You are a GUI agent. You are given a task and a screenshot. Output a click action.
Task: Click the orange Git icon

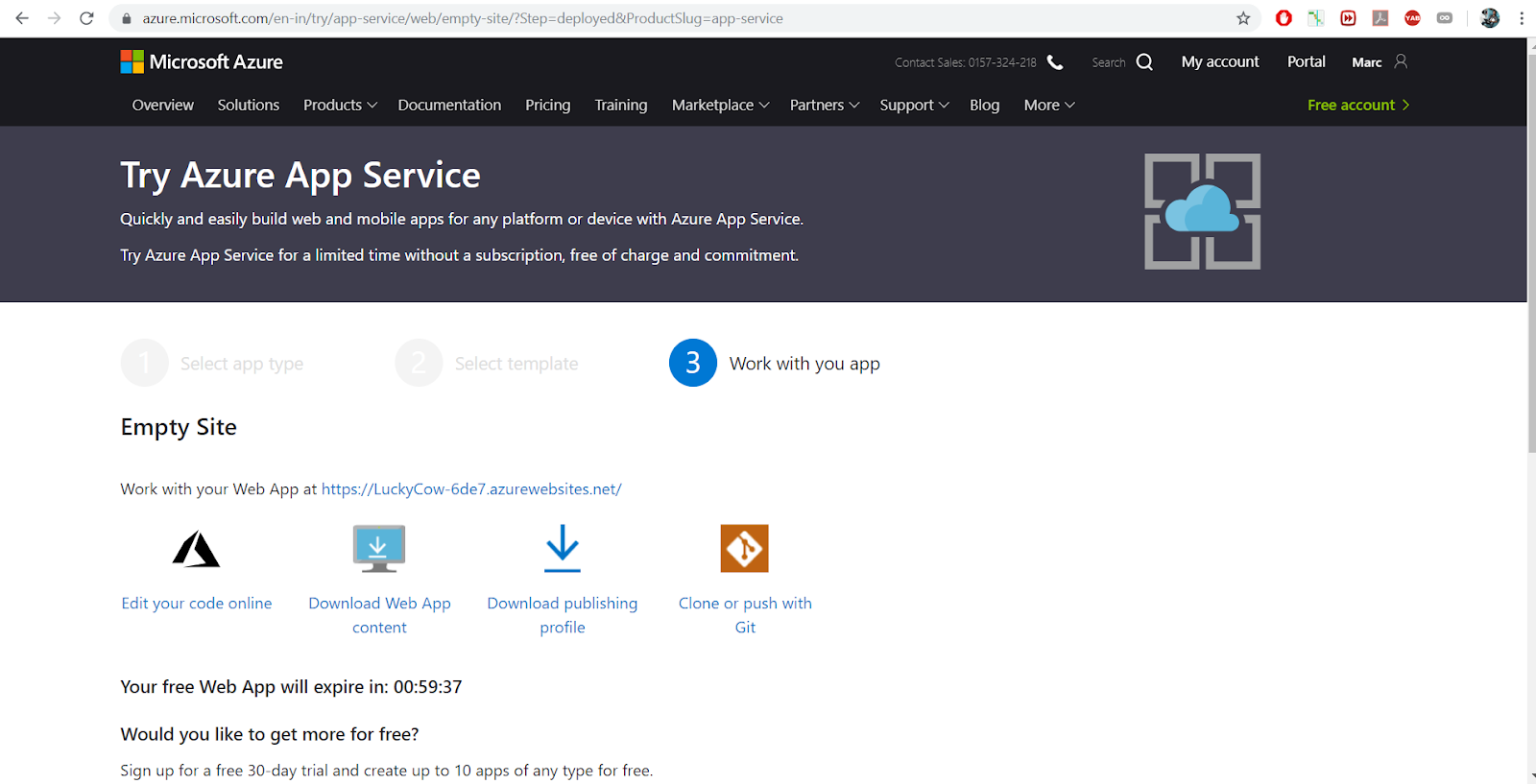[x=745, y=548]
